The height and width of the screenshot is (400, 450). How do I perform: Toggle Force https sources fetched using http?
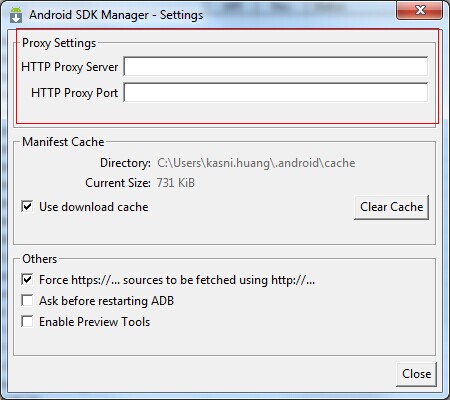(27, 279)
